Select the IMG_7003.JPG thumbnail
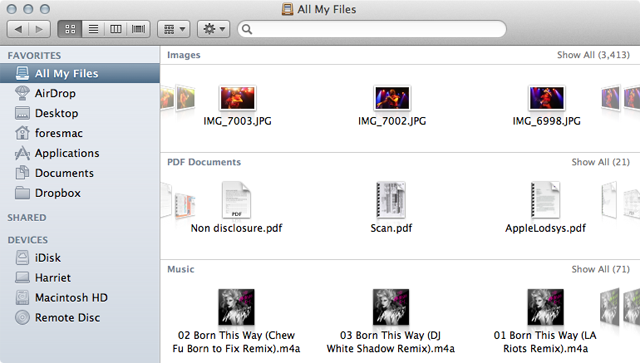 coord(237,98)
